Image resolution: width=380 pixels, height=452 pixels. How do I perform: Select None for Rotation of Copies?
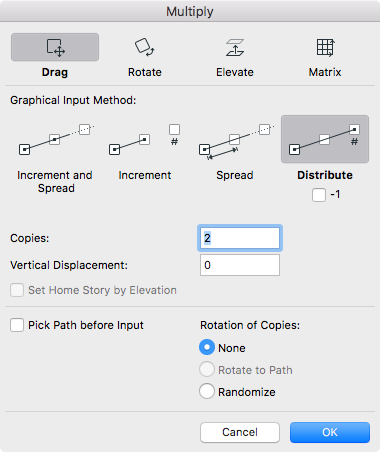(x=207, y=348)
